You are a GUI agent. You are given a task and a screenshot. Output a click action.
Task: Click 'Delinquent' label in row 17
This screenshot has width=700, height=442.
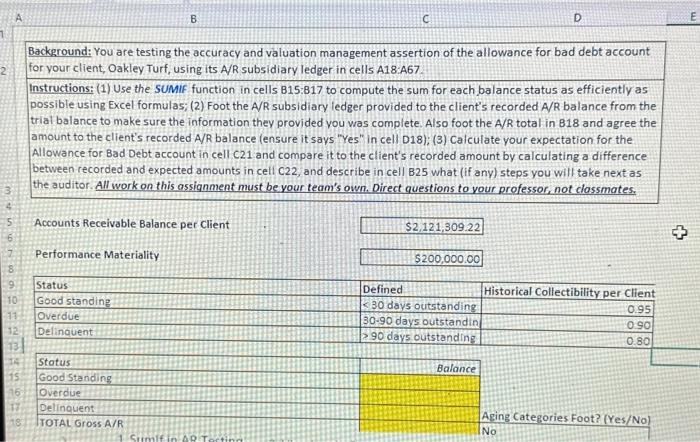coord(198,408)
